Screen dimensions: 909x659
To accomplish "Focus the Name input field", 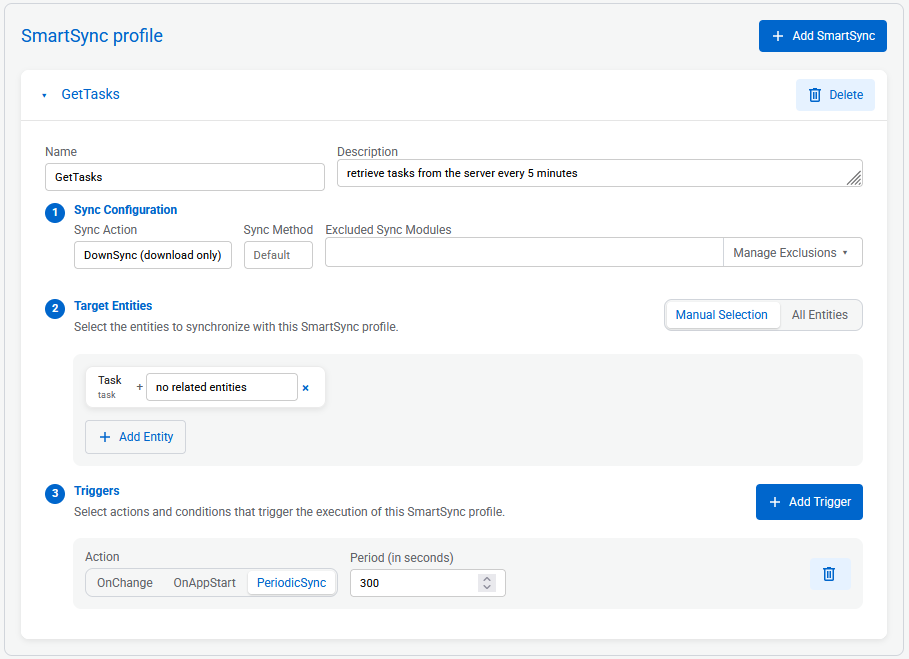I will [184, 177].
